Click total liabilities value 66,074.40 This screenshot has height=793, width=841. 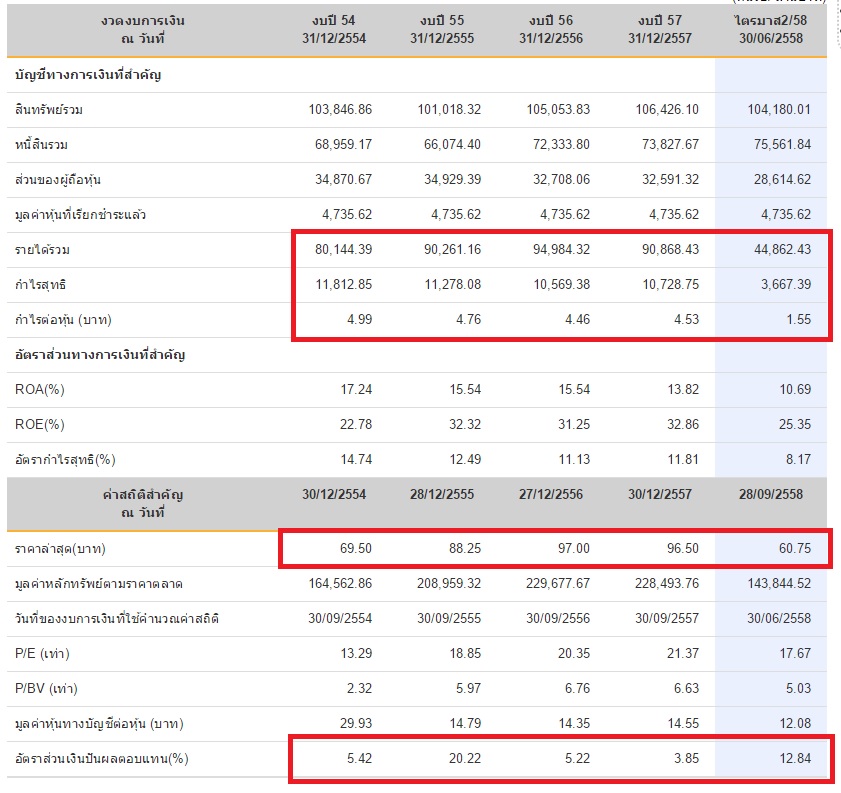(452, 144)
